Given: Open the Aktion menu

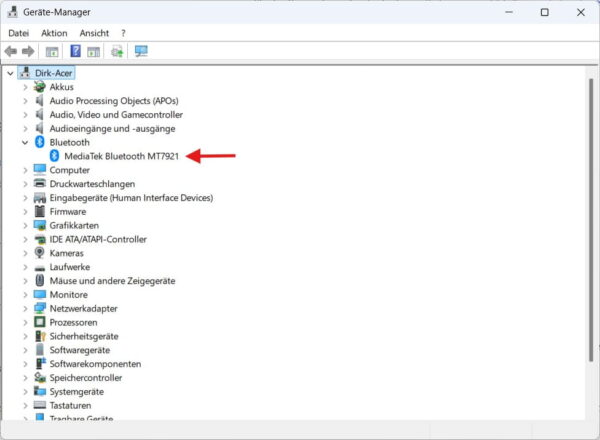Looking at the screenshot, I should (54, 33).
